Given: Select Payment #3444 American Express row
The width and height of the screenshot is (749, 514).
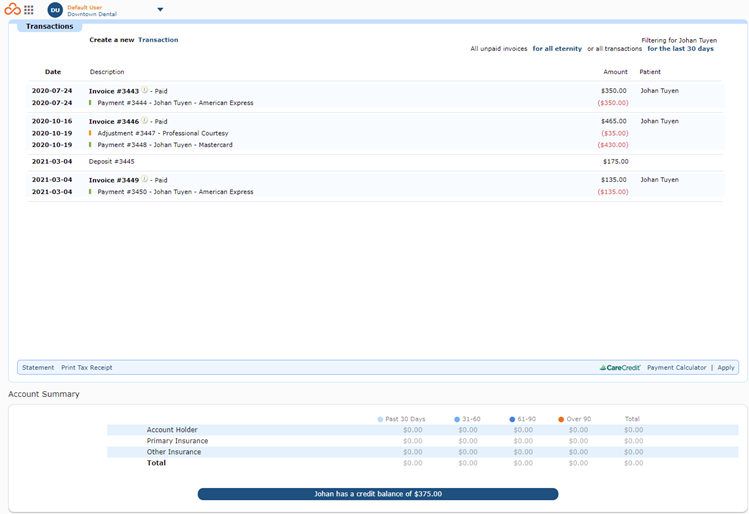Looking at the screenshot, I should tap(376, 103).
